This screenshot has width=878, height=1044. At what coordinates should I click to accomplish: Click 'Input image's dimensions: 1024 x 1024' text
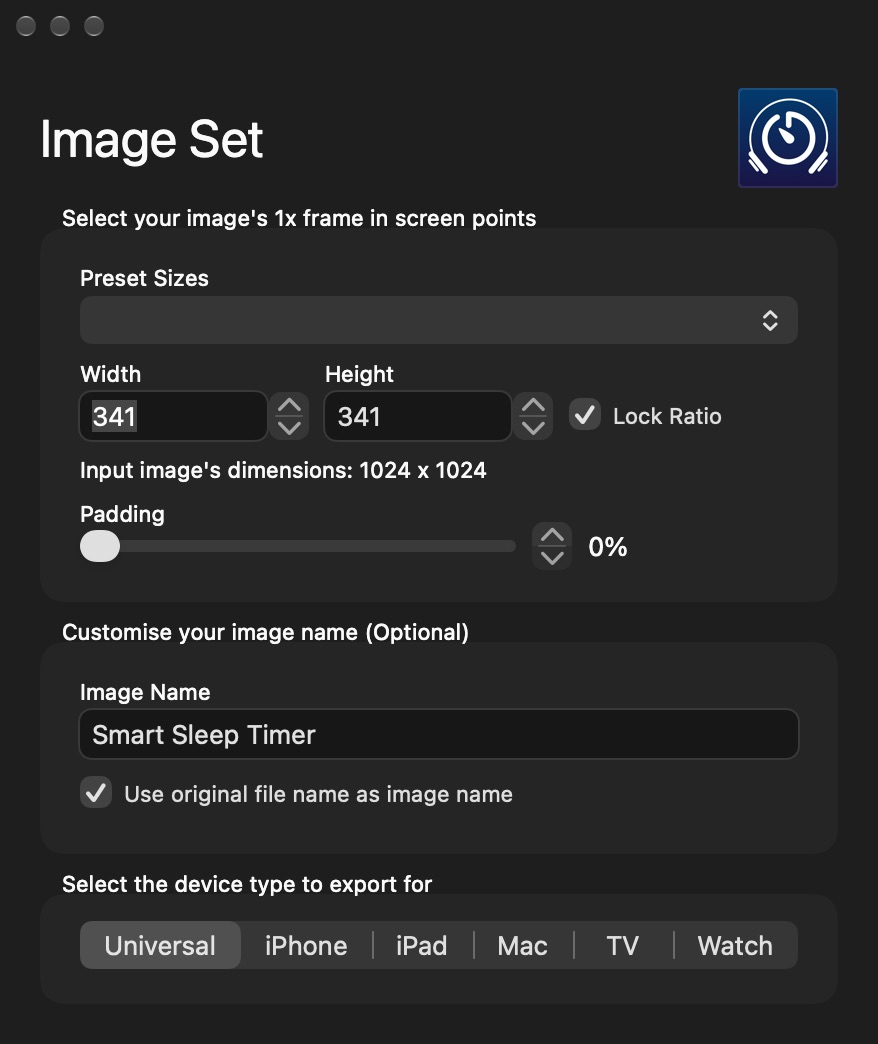pos(283,470)
